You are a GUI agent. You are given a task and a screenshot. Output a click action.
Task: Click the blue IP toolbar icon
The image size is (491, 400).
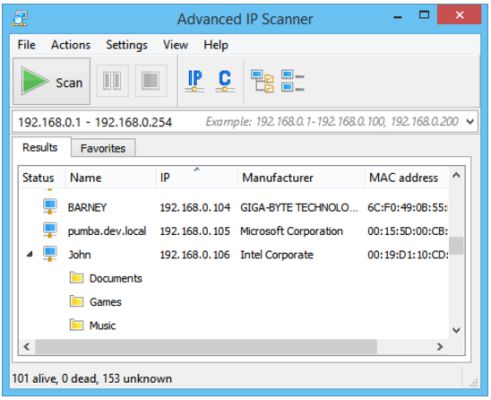click(195, 81)
